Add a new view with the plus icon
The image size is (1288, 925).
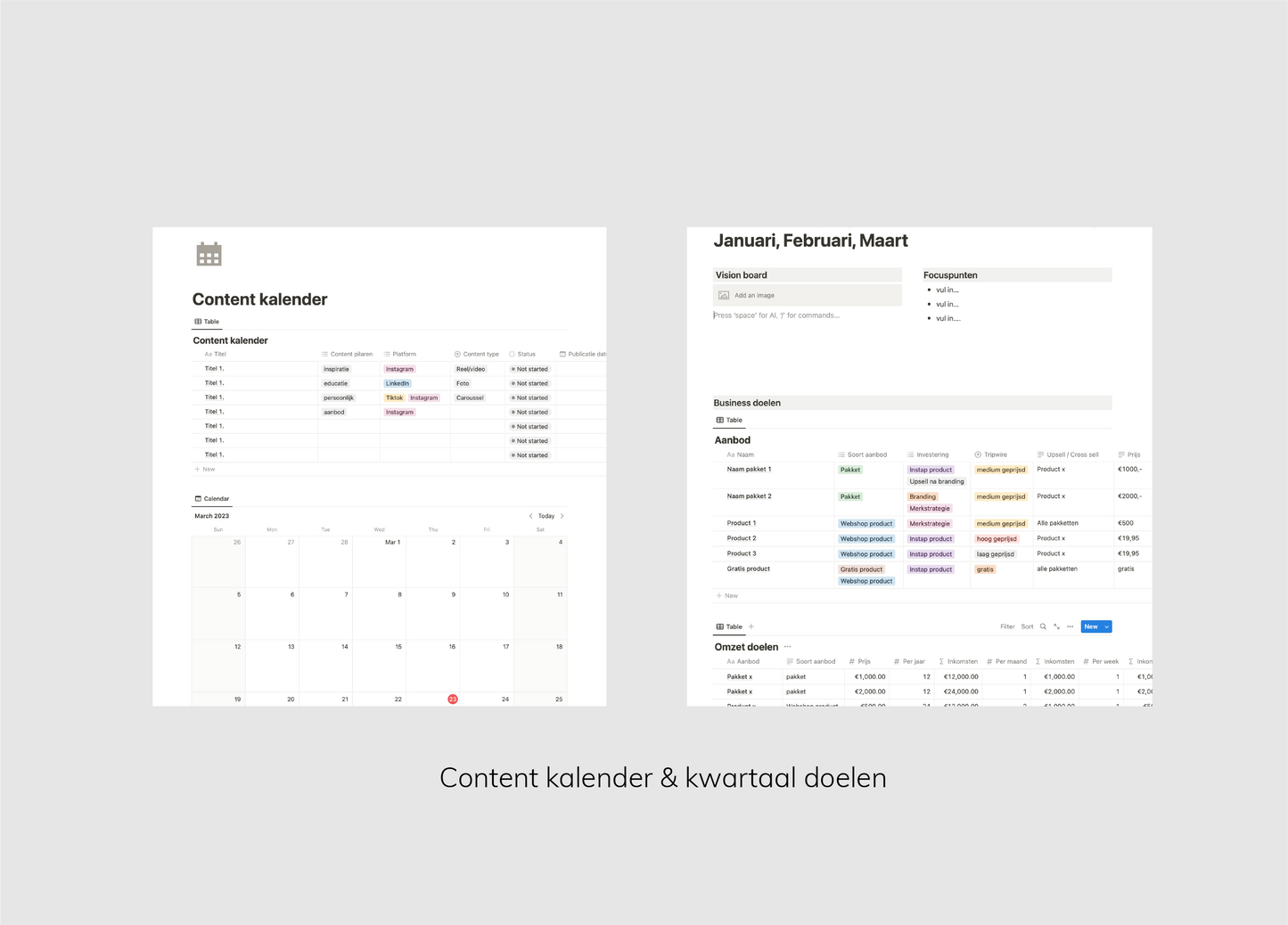(751, 626)
